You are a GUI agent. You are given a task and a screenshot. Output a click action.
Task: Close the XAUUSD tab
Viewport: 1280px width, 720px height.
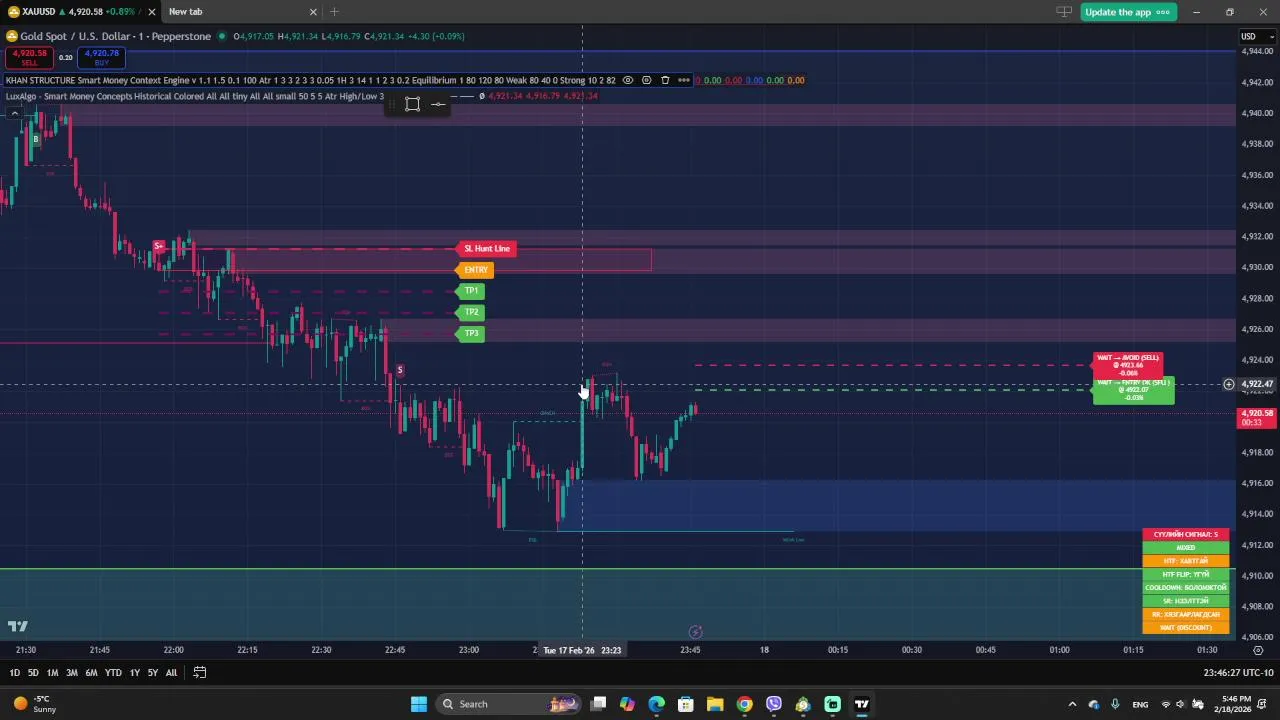tap(152, 12)
